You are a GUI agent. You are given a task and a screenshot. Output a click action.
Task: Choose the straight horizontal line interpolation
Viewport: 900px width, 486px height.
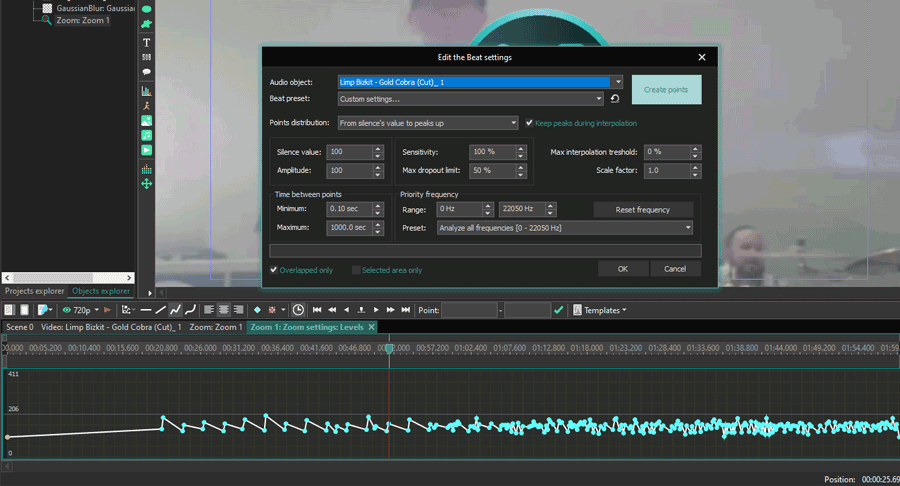[146, 310]
